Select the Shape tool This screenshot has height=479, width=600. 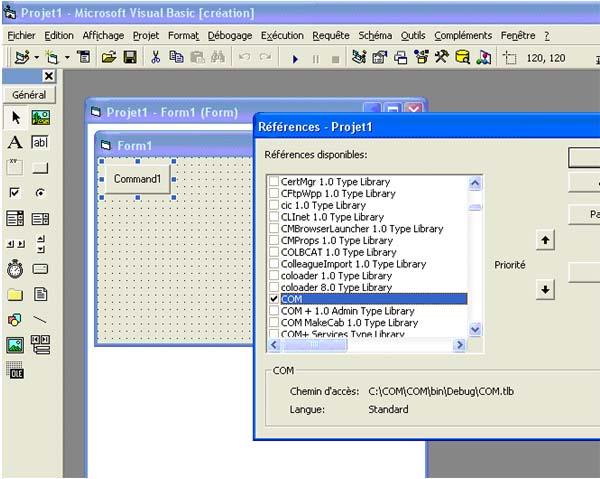tap(15, 319)
